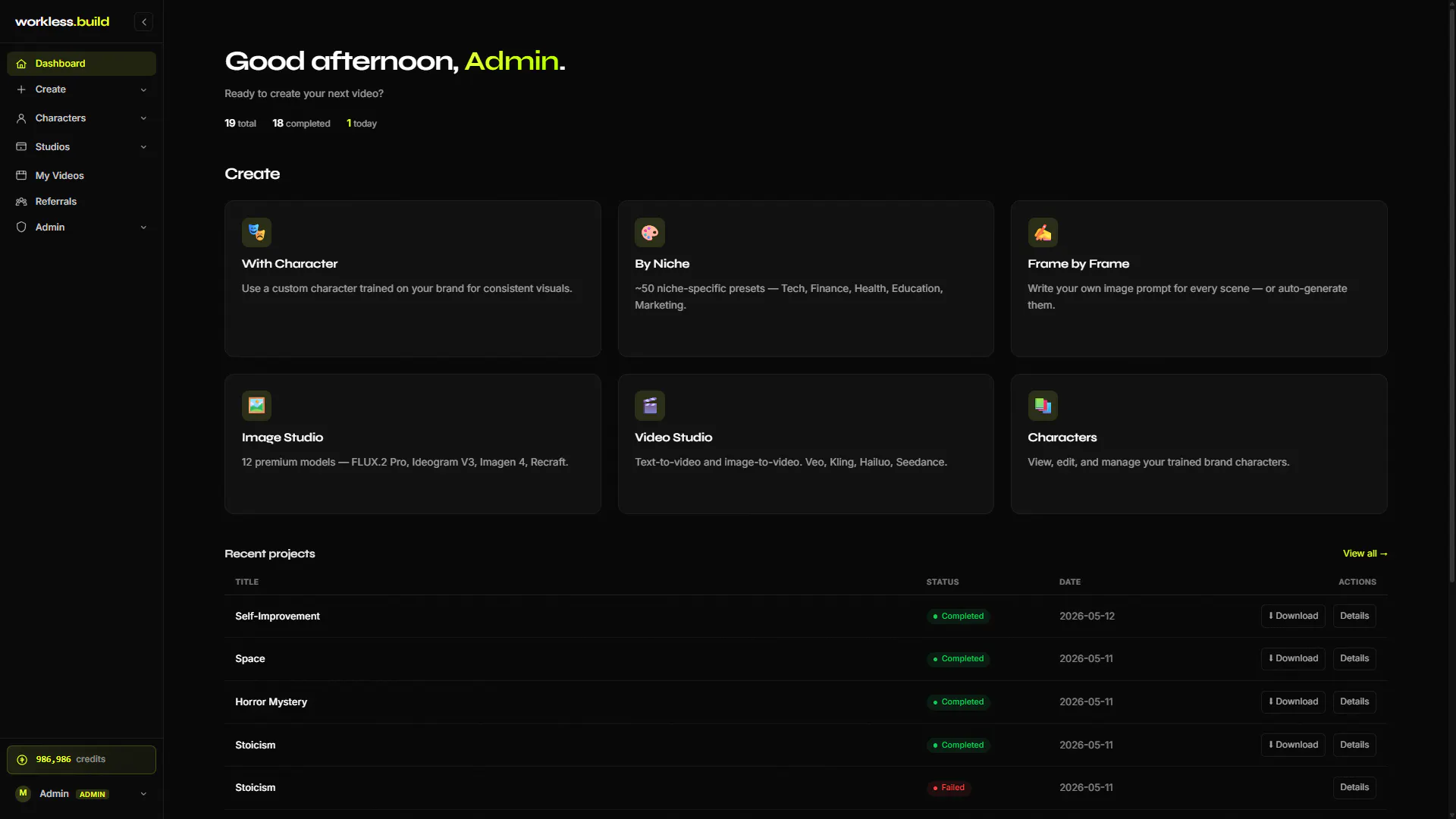Download the completed Stoicism video
The width and height of the screenshot is (1456, 819).
coord(1293,745)
